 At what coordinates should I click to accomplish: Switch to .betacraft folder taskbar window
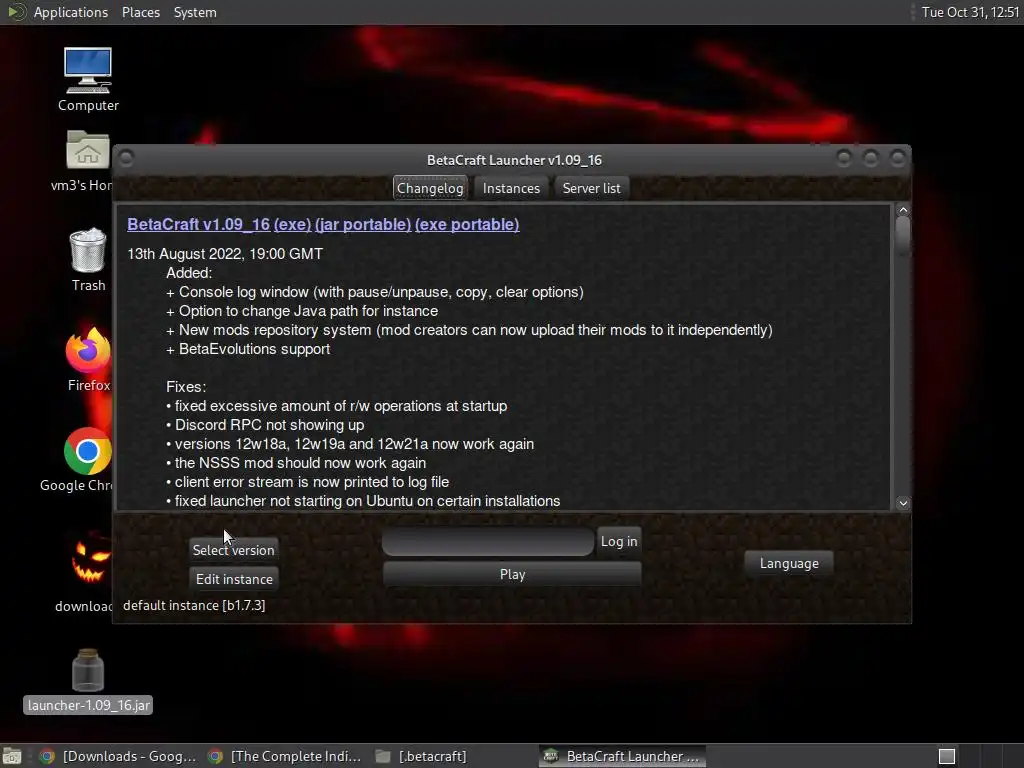pos(422,756)
